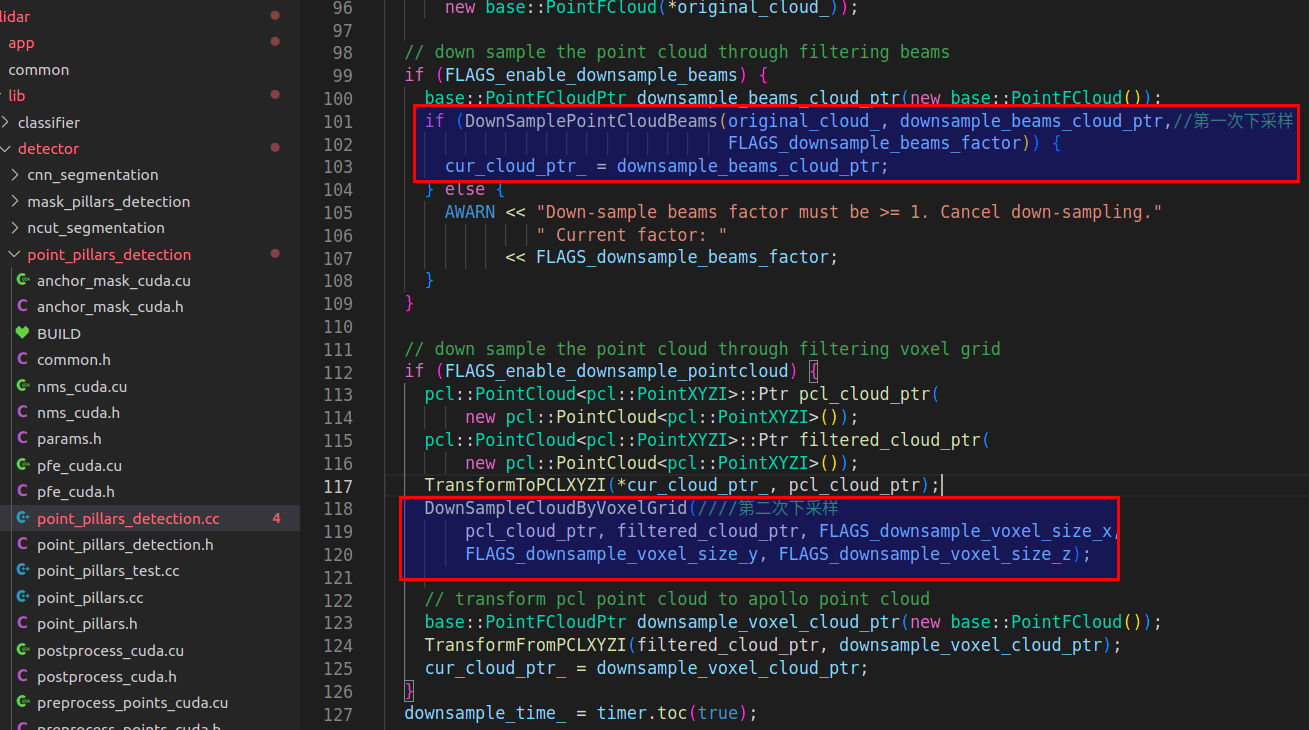Click the "Current factor" string on line 106
1309x730 pixels.
coord(631,235)
